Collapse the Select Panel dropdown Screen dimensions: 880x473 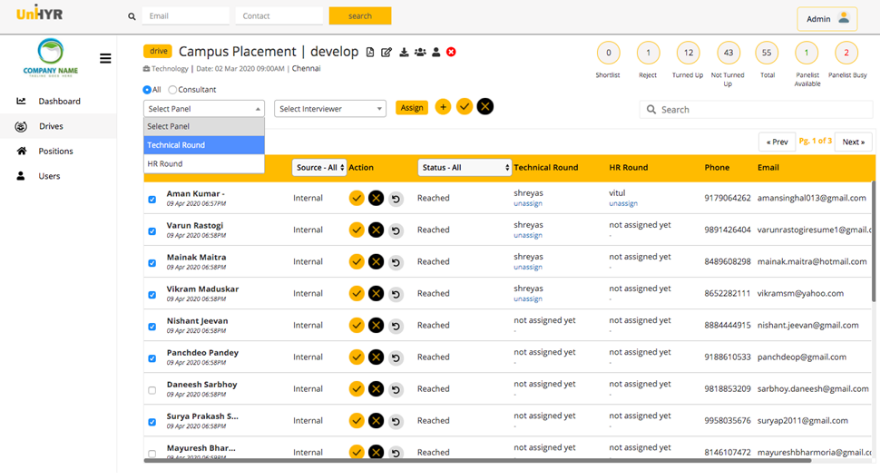204,109
